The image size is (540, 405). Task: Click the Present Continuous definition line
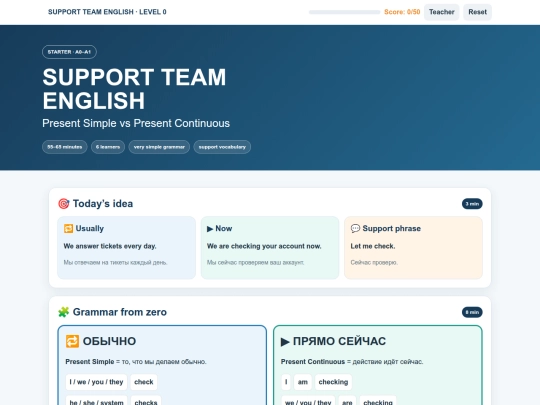352,362
